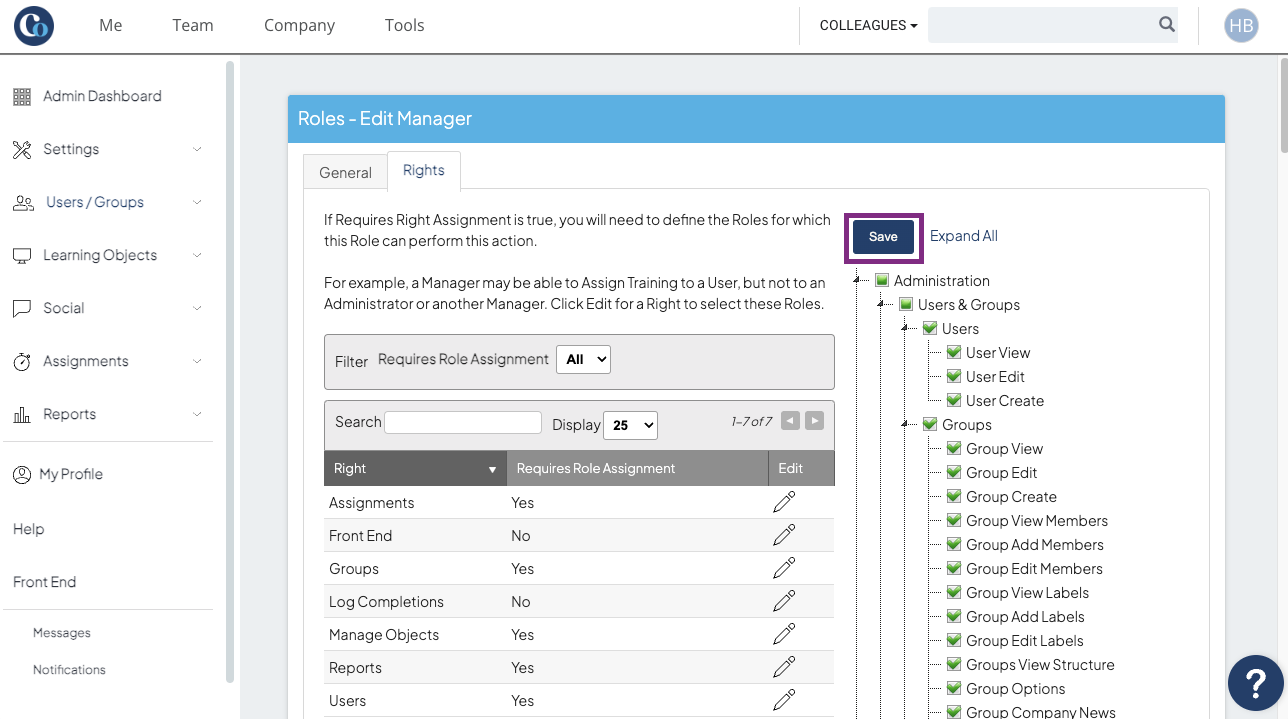Image resolution: width=1288 pixels, height=719 pixels.
Task: Click the Expand All link
Action: pyautogui.click(x=964, y=236)
